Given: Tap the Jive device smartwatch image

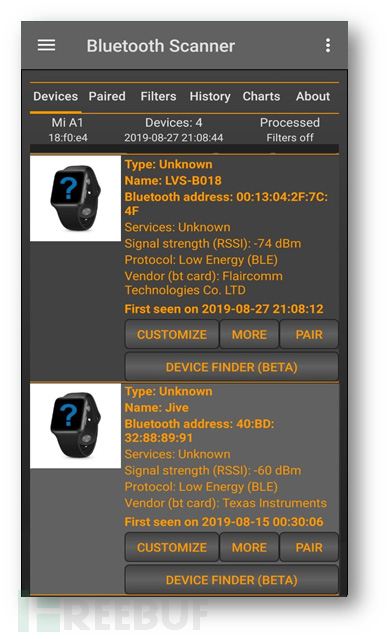Looking at the screenshot, I should point(75,425).
